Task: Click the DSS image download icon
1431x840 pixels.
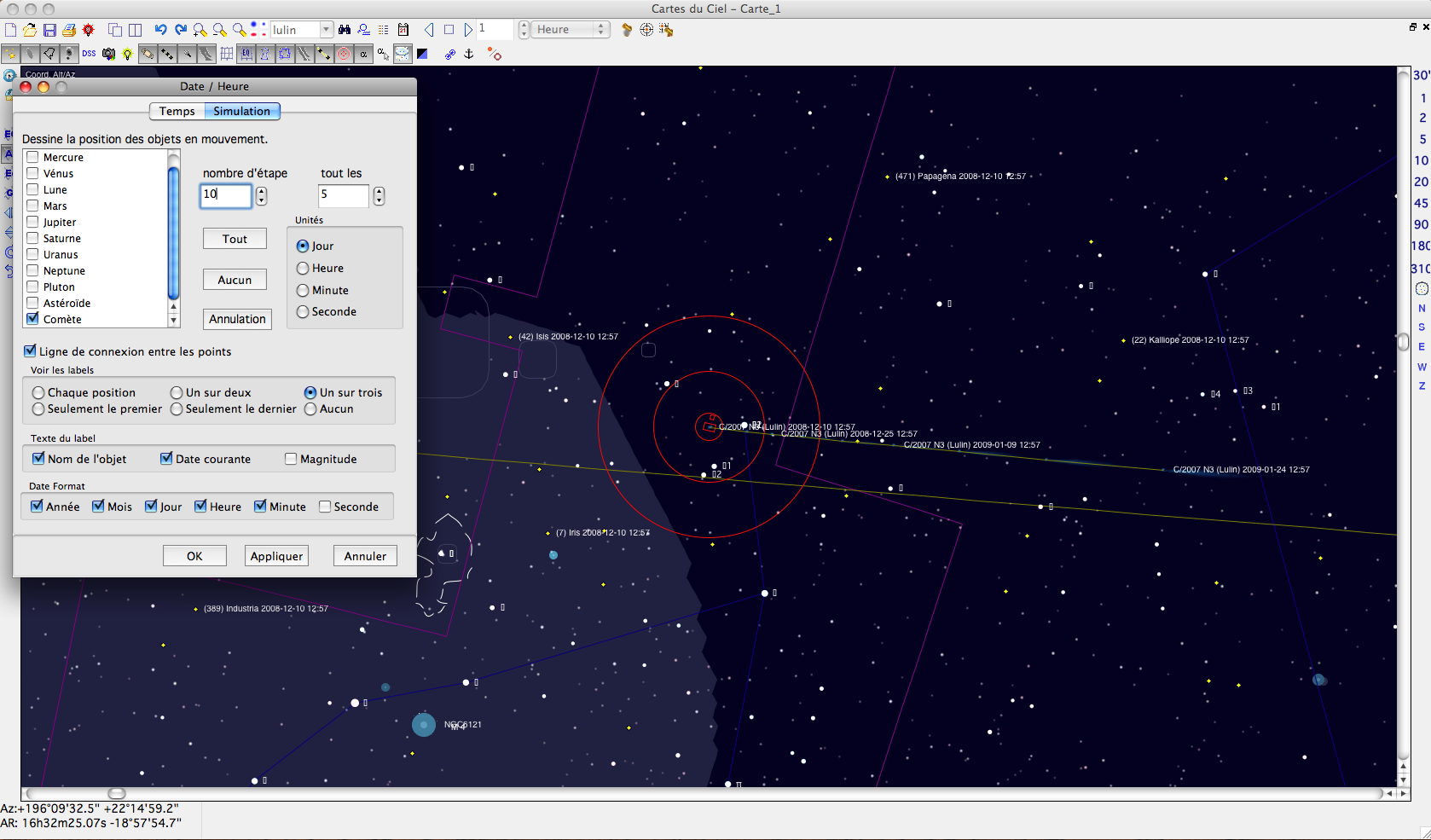Action: pos(89,54)
